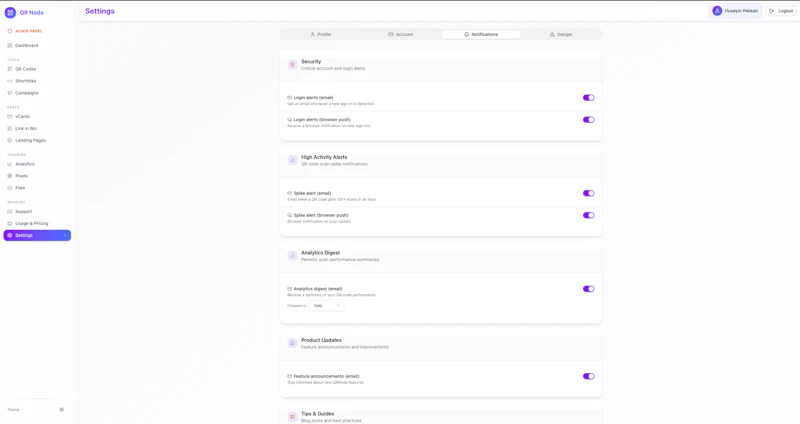The width and height of the screenshot is (800, 424).
Task: Click the Settings gear icon in sidebar
Action: pyautogui.click(x=10, y=235)
